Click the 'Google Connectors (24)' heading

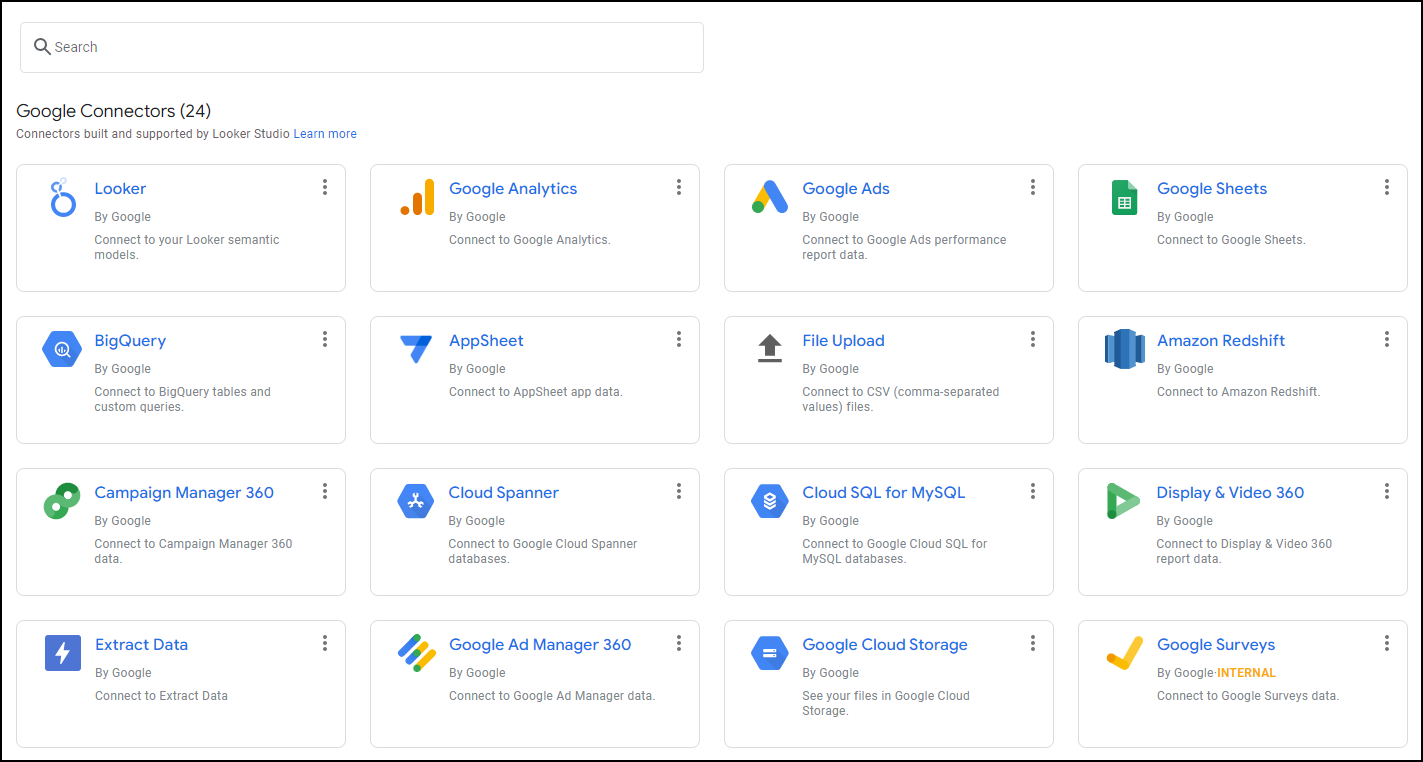coord(114,111)
